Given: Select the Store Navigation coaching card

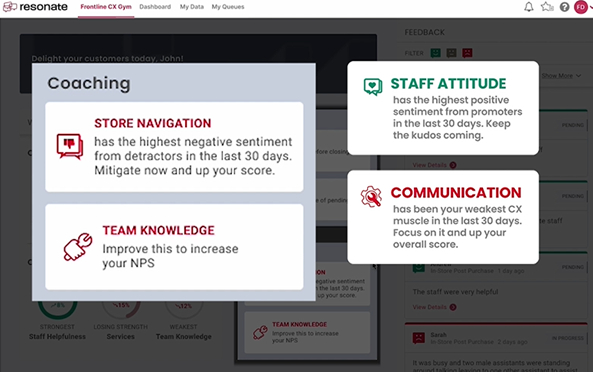Looking at the screenshot, I should 174,147.
